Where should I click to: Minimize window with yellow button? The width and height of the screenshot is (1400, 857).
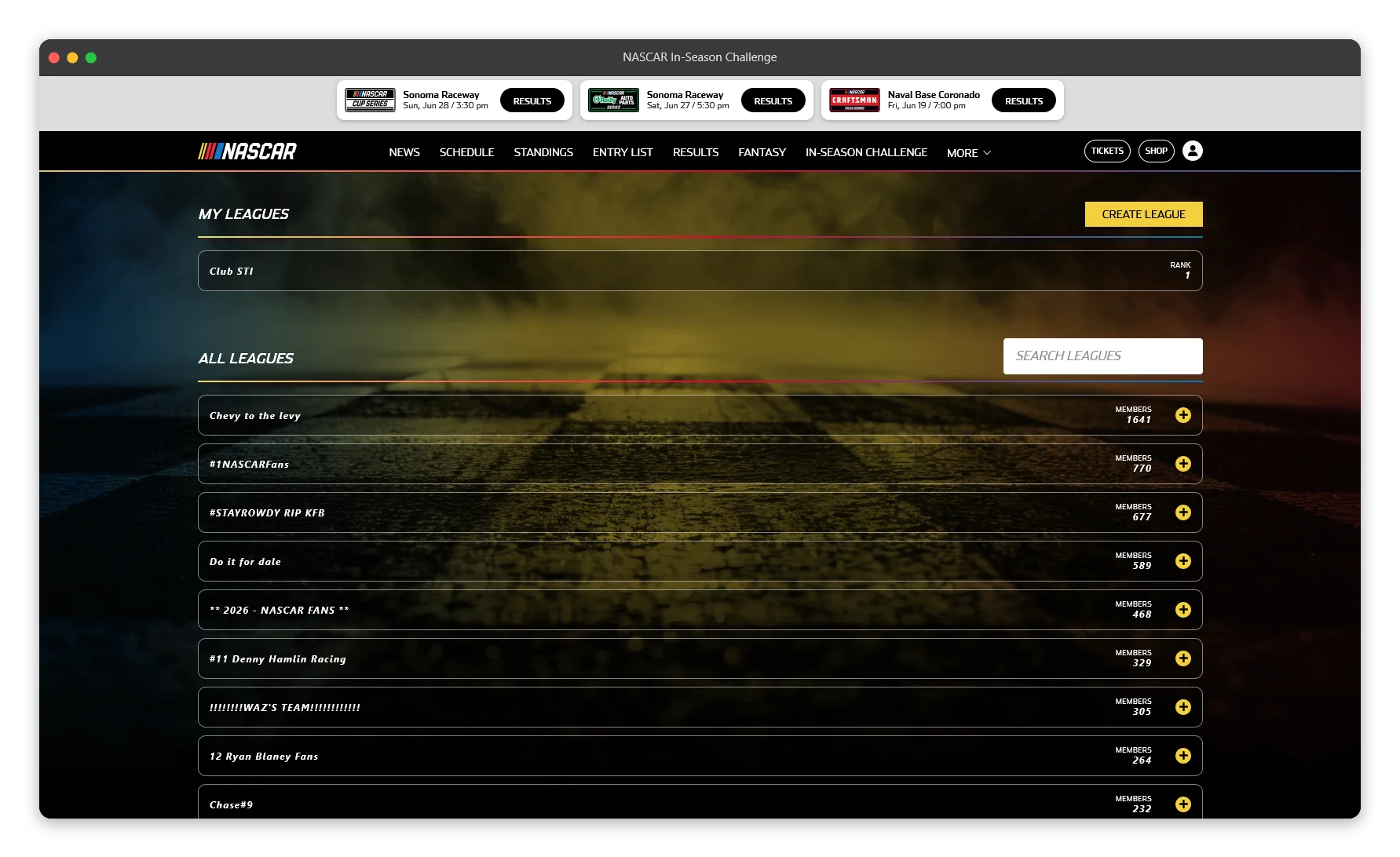(72, 57)
